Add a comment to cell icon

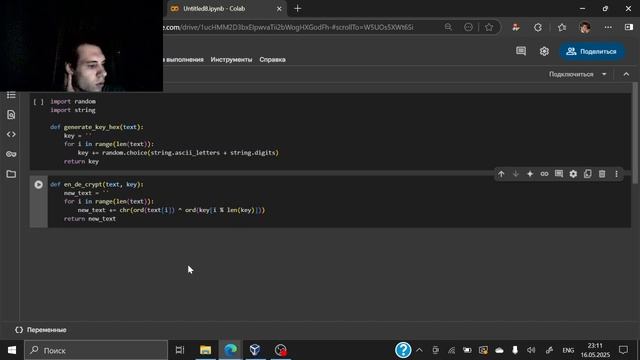coord(559,174)
